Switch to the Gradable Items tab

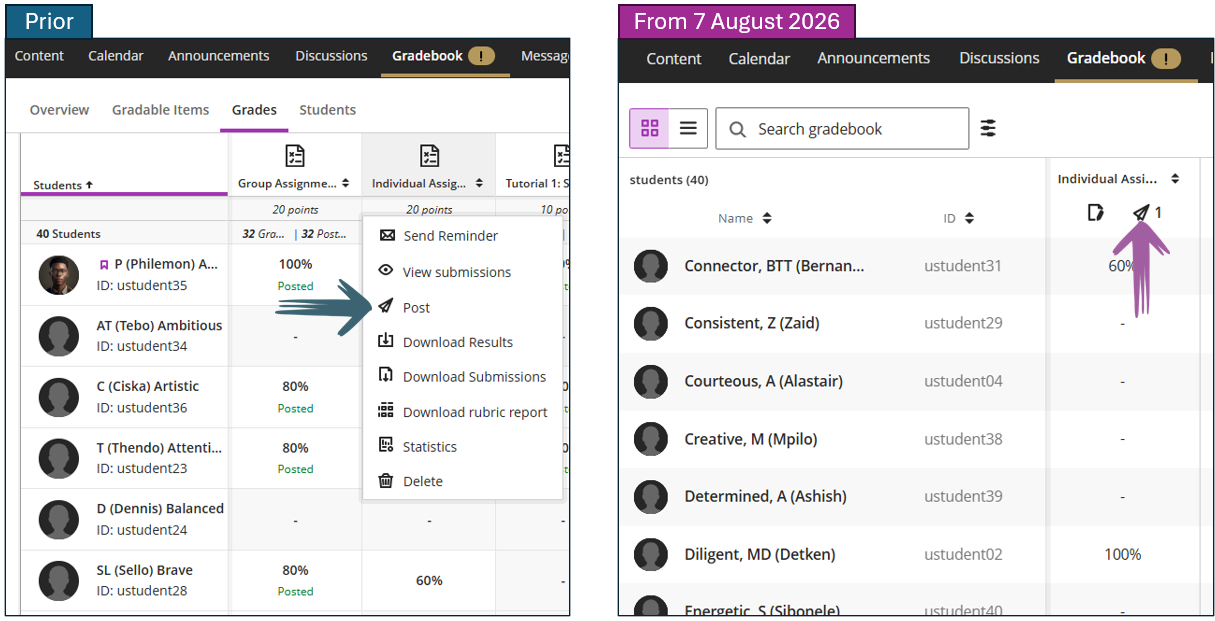coord(161,110)
